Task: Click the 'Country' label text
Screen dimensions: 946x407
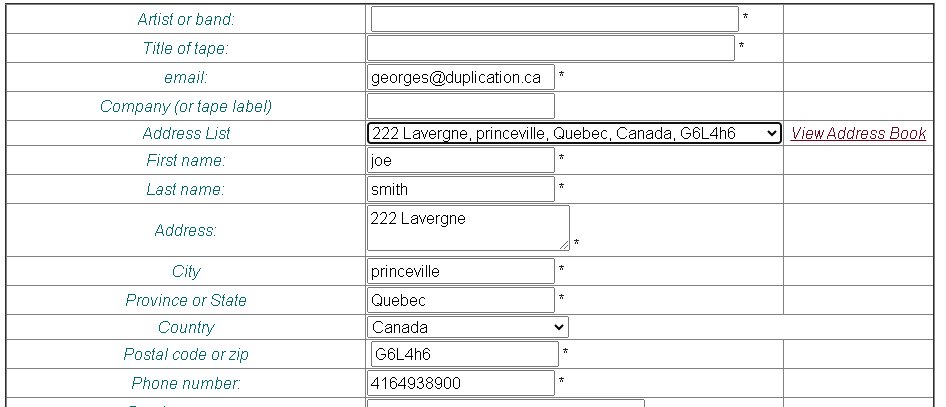Action: coord(186,327)
